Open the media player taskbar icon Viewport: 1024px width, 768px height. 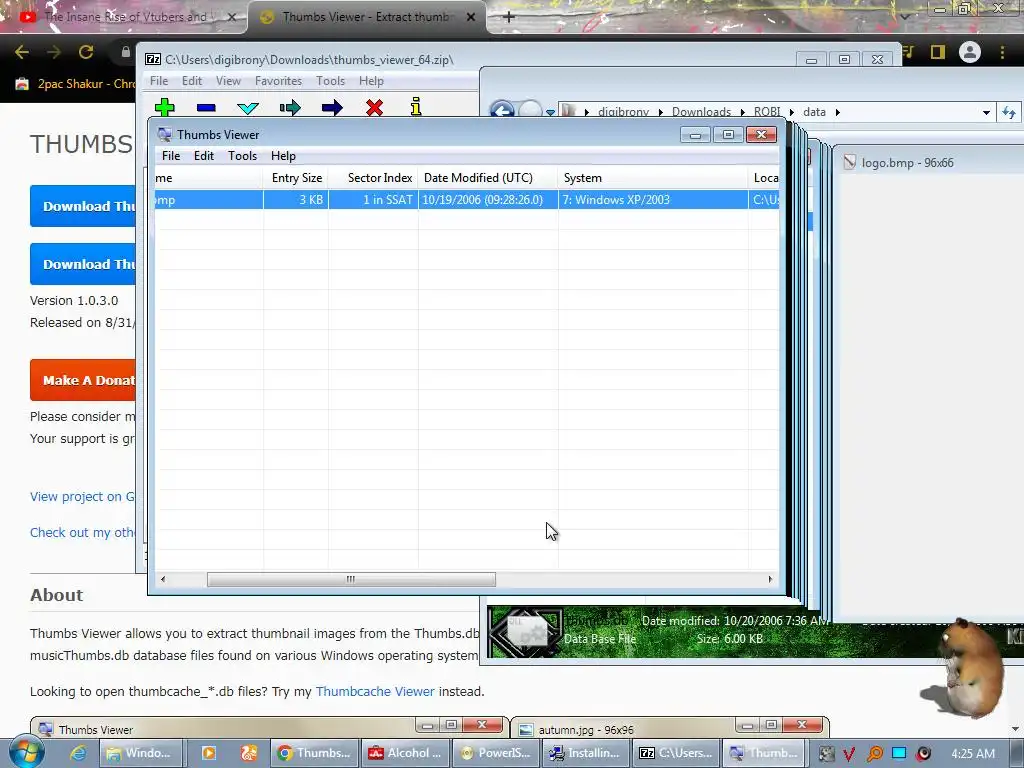209,753
